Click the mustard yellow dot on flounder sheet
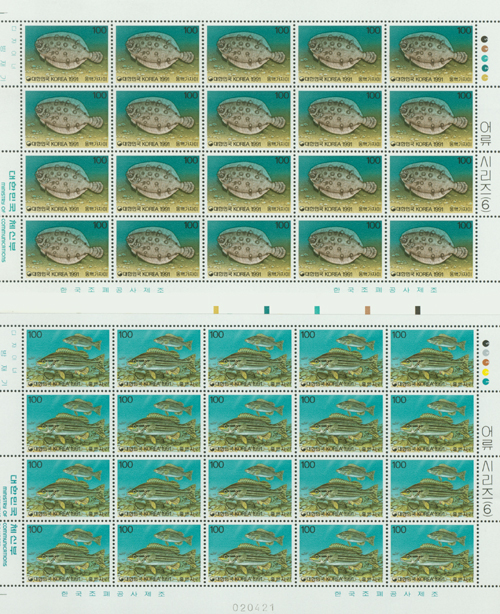The image size is (500, 614). (485, 78)
